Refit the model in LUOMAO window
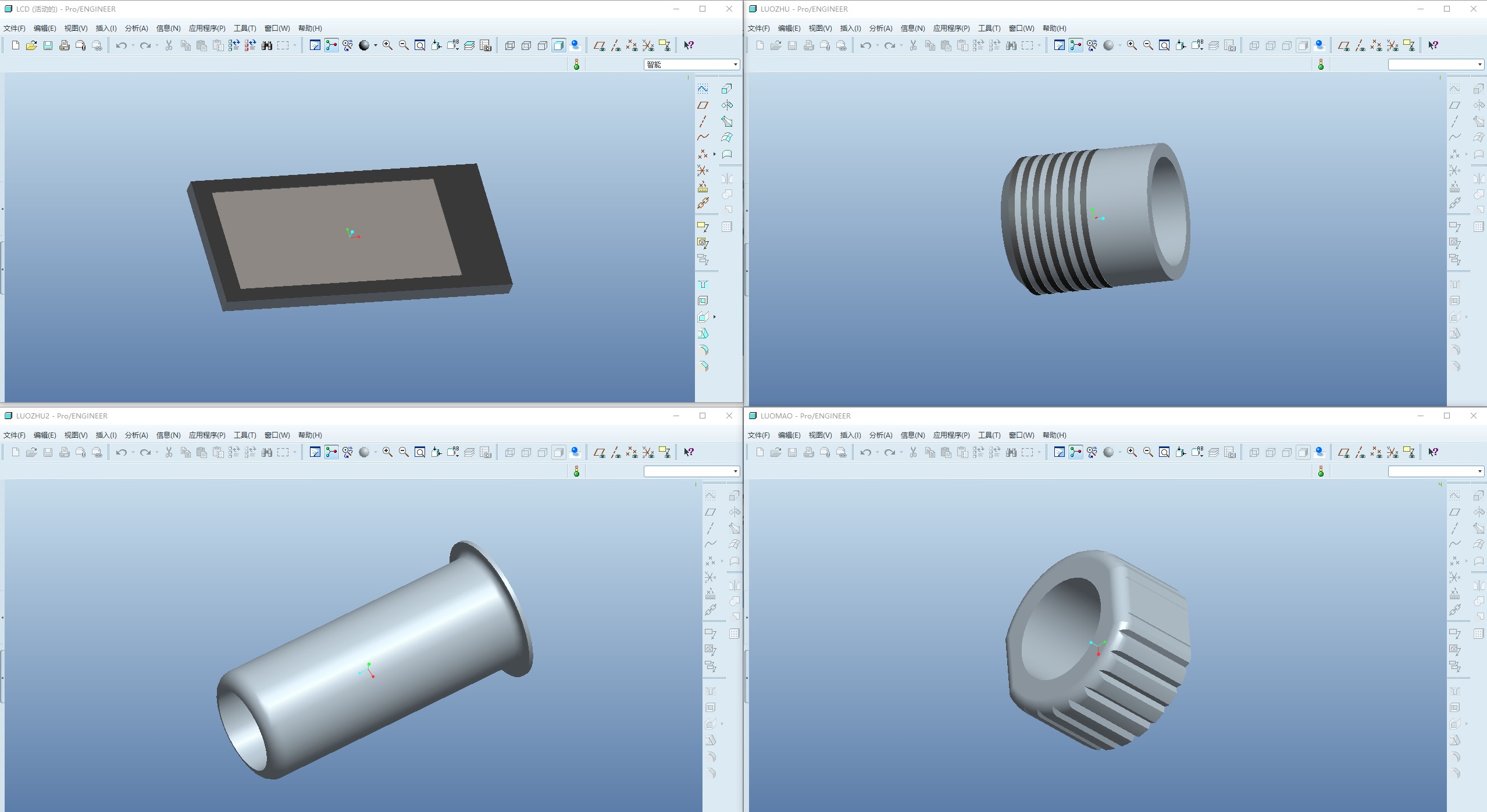 pyautogui.click(x=1164, y=452)
